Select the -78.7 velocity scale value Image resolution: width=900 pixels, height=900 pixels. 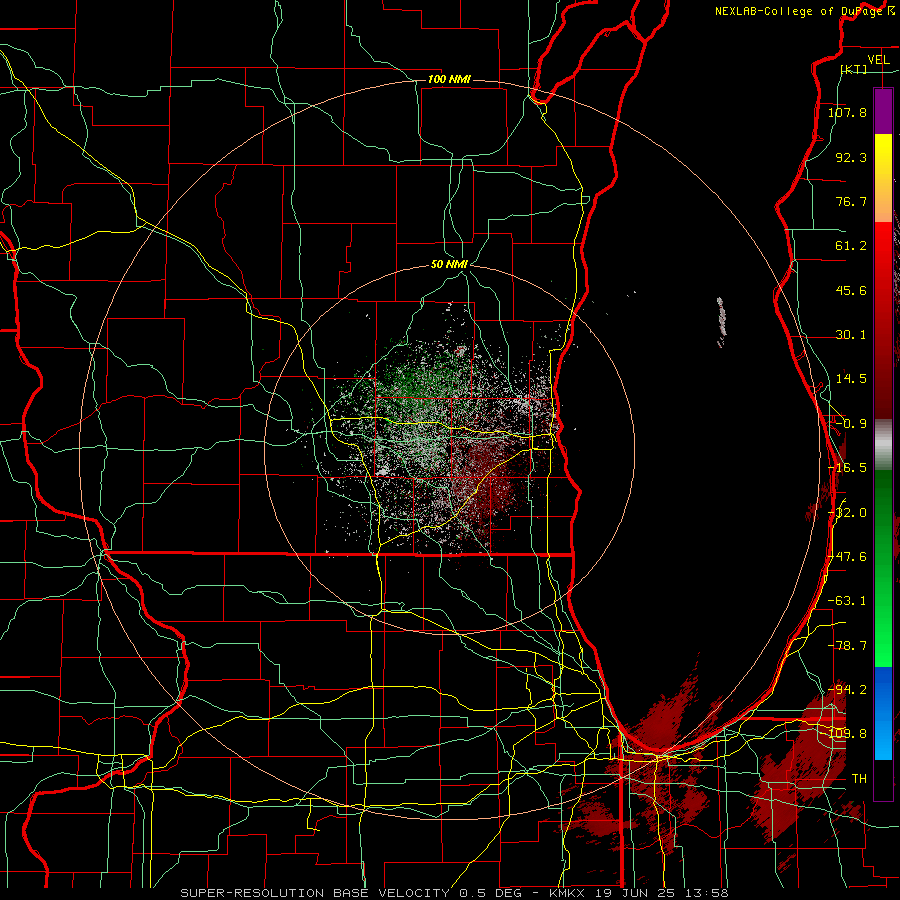tap(847, 646)
